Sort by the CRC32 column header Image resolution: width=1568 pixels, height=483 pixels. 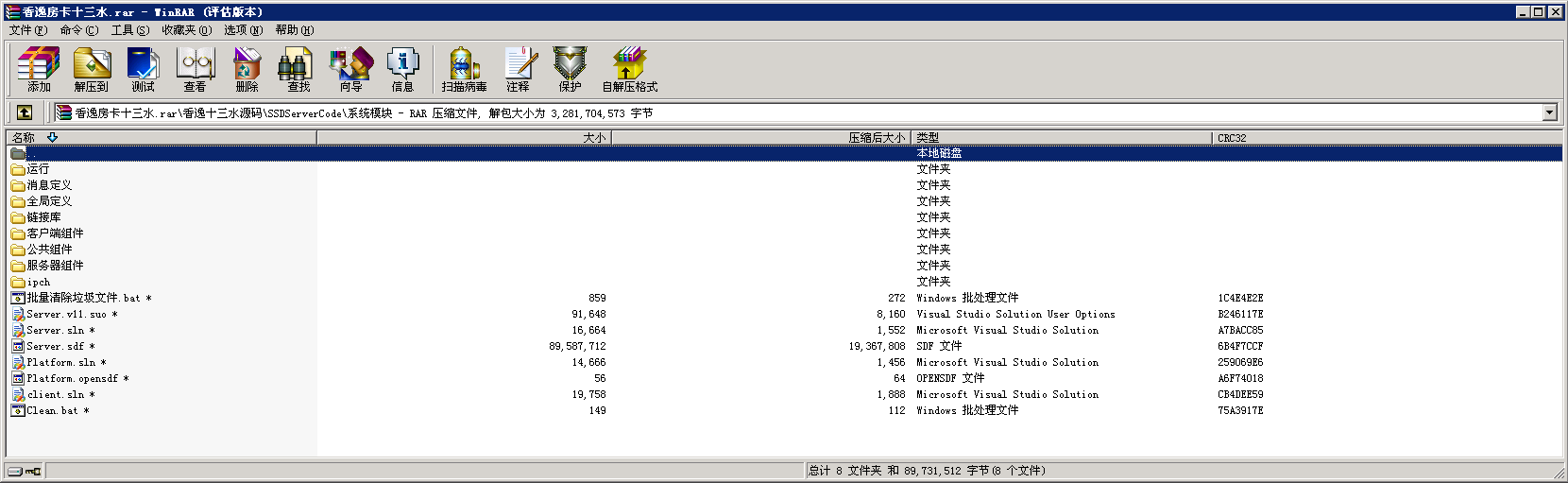click(1232, 138)
